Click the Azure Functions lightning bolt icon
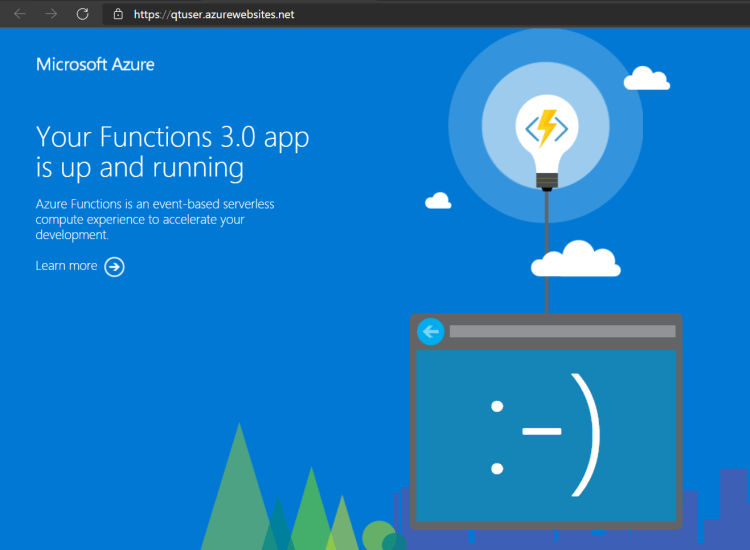The width and height of the screenshot is (750, 550). click(x=547, y=128)
